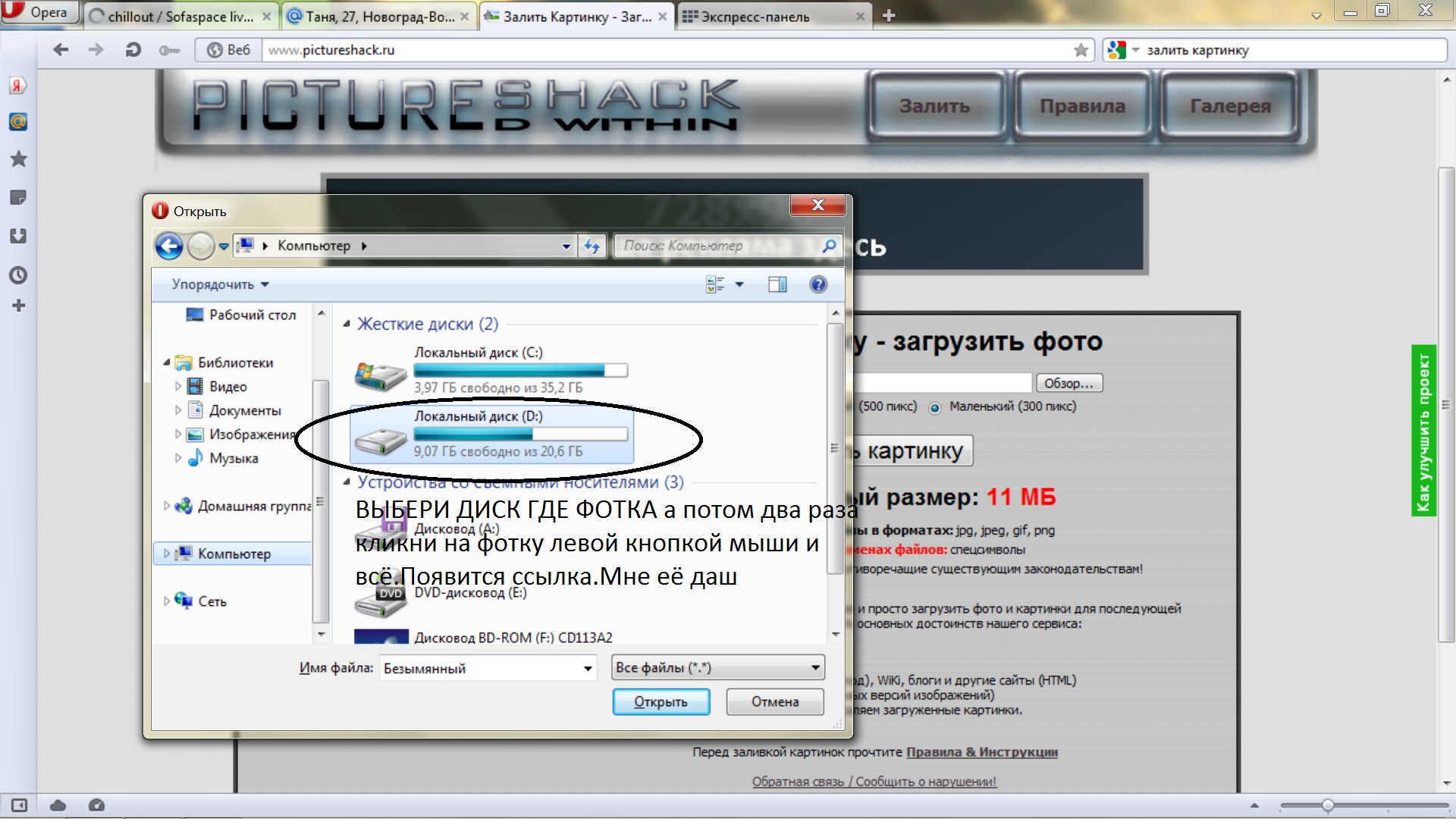
Task: Open address path history dropdown
Action: [x=566, y=246]
